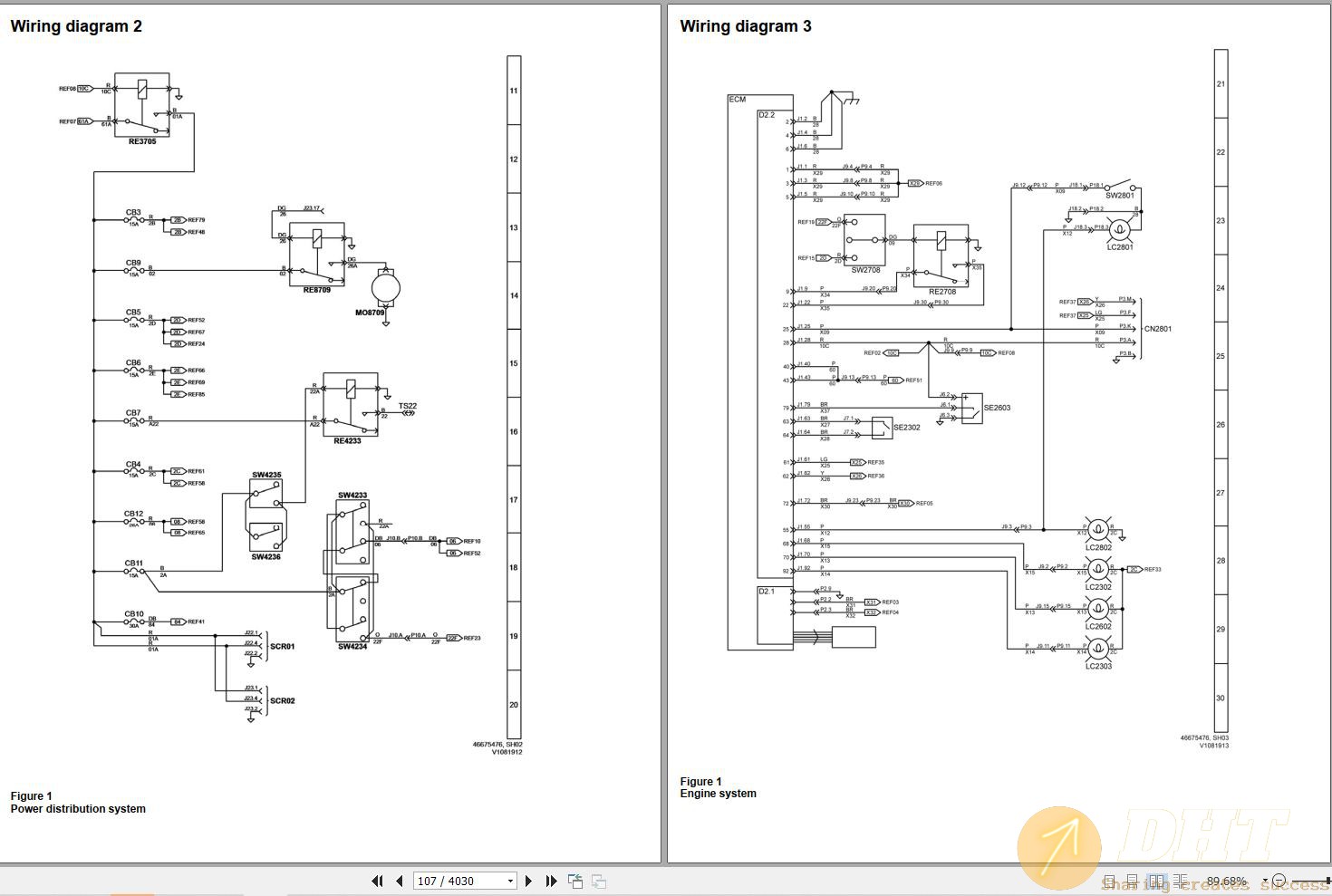Click the SW4236 switch label
Viewport: 1332px width, 896px height.
[x=266, y=557]
